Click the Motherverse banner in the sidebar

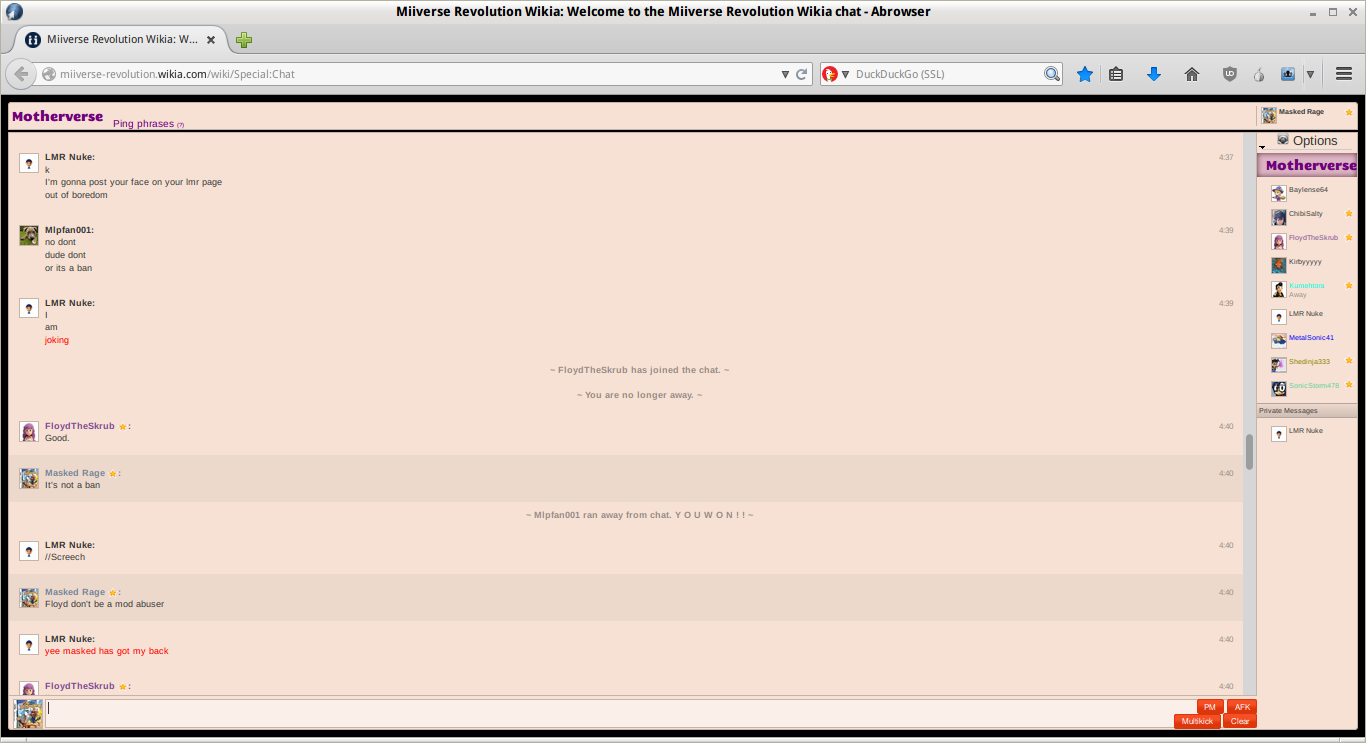coord(1308,165)
